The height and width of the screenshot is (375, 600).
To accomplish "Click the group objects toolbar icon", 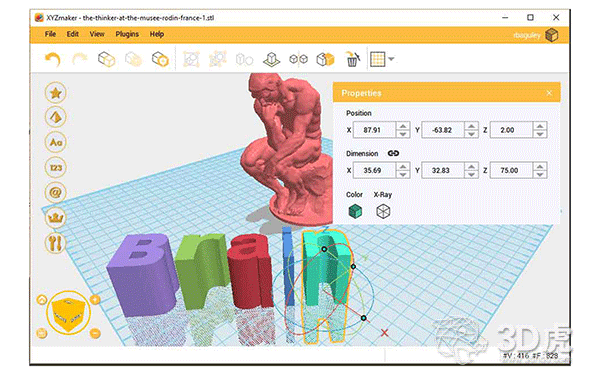I will (191, 59).
